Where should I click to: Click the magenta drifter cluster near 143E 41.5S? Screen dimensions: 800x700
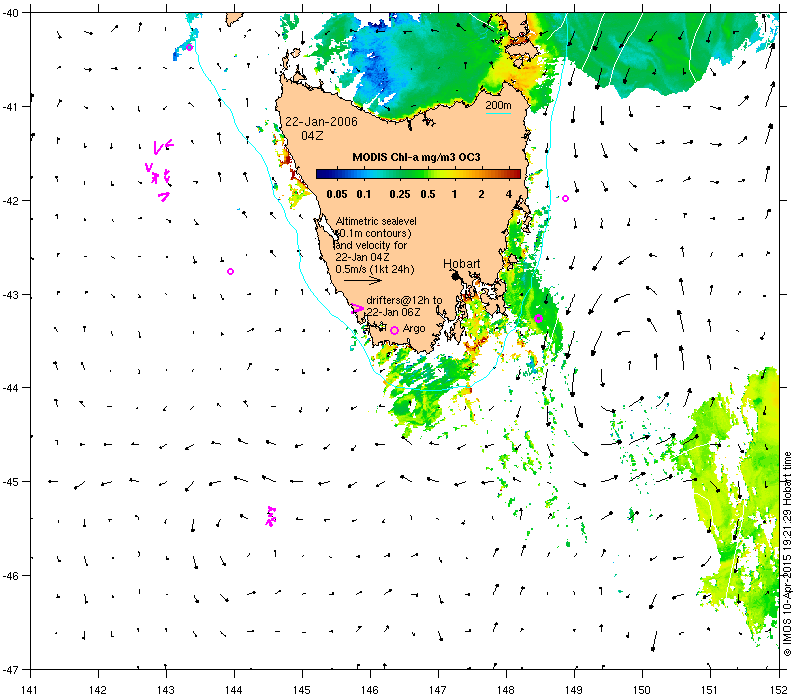pyautogui.click(x=159, y=171)
